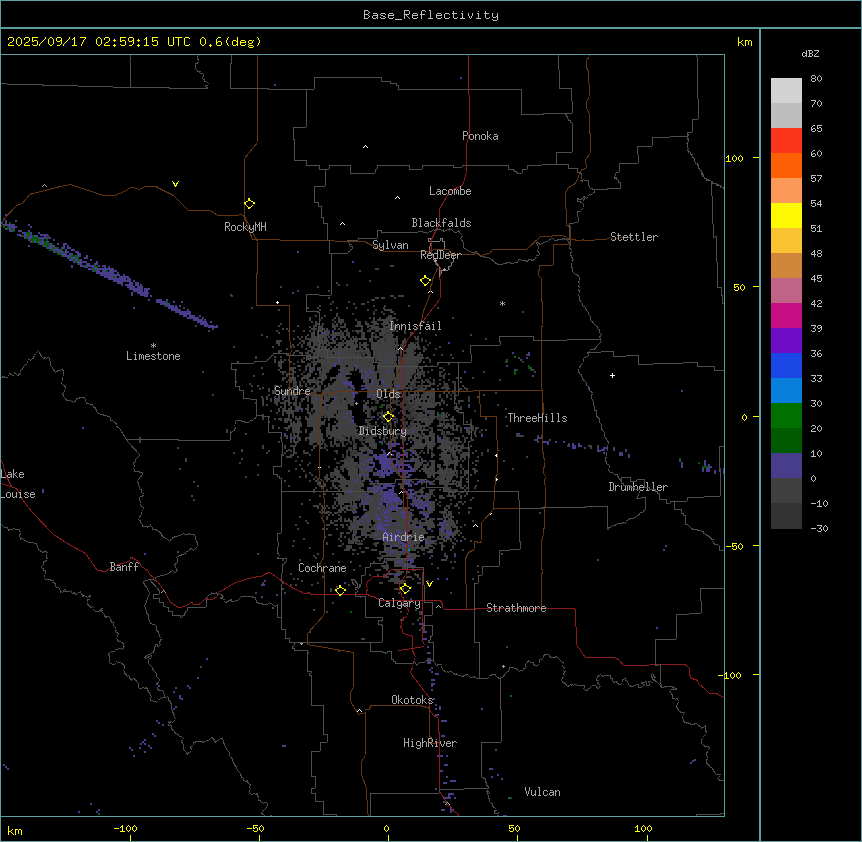Click the asterisk marker above Limestone
The width and height of the screenshot is (862, 842).
click(153, 345)
